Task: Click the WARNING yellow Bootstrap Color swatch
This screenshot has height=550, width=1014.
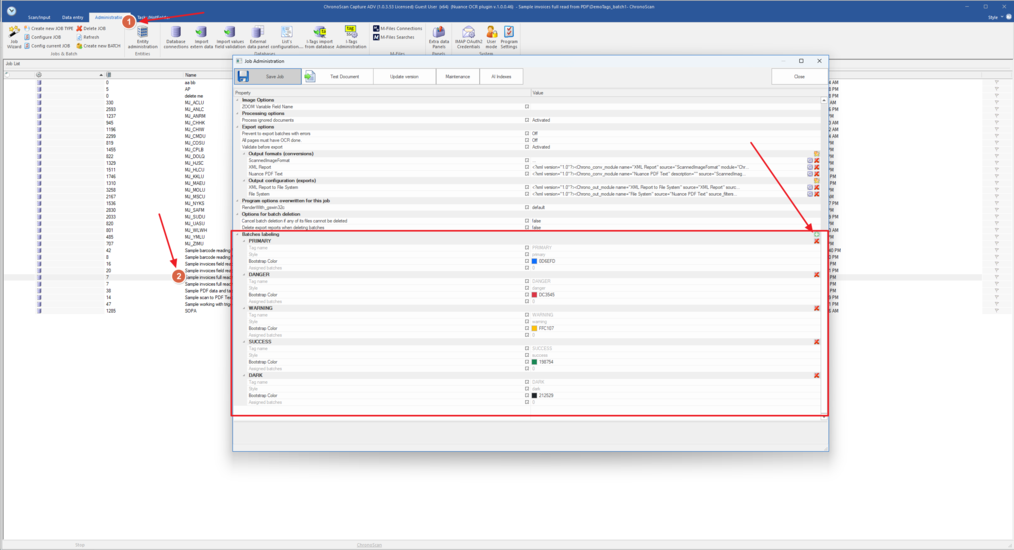Action: point(534,328)
